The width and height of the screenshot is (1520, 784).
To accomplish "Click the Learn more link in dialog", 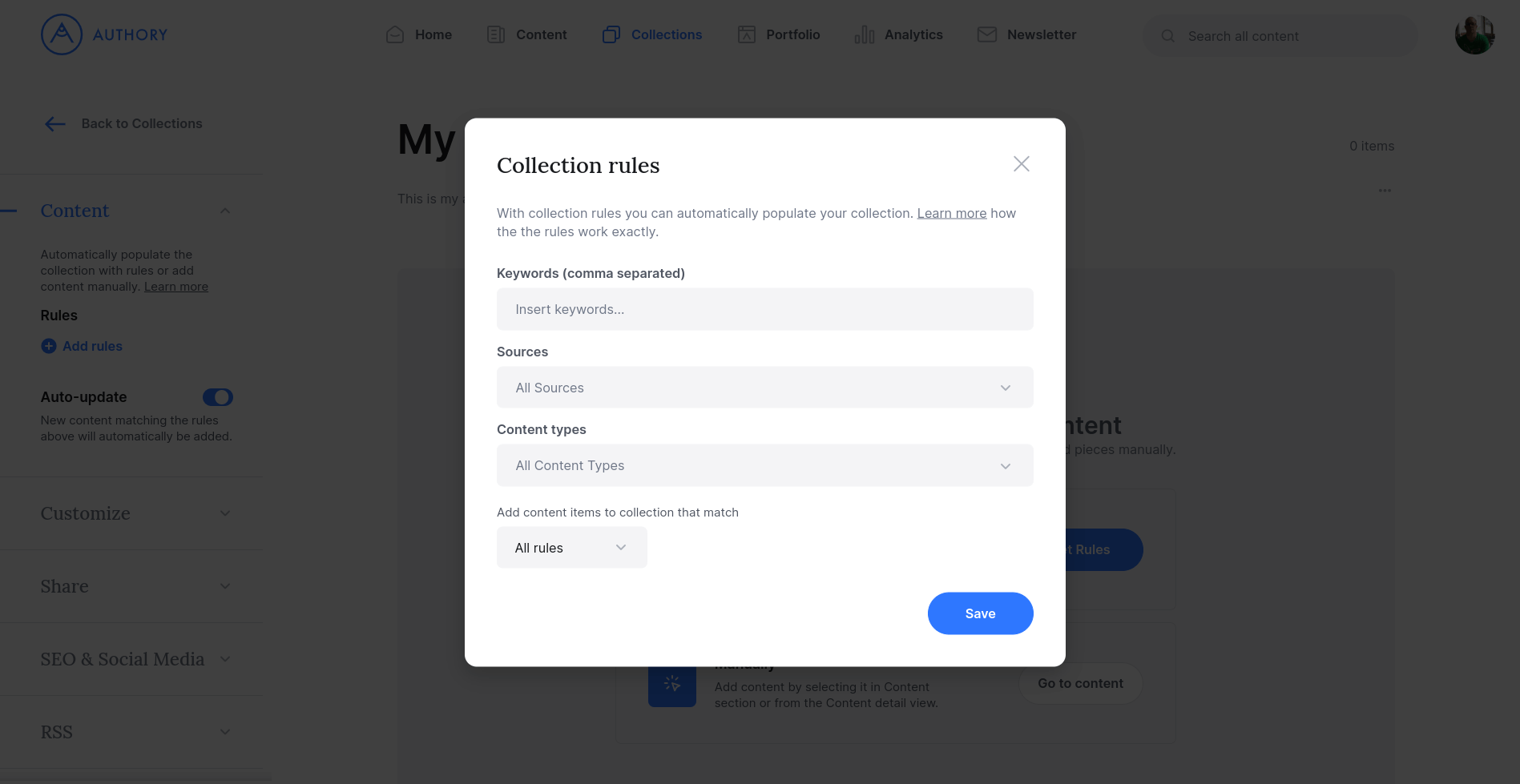I will pos(951,213).
